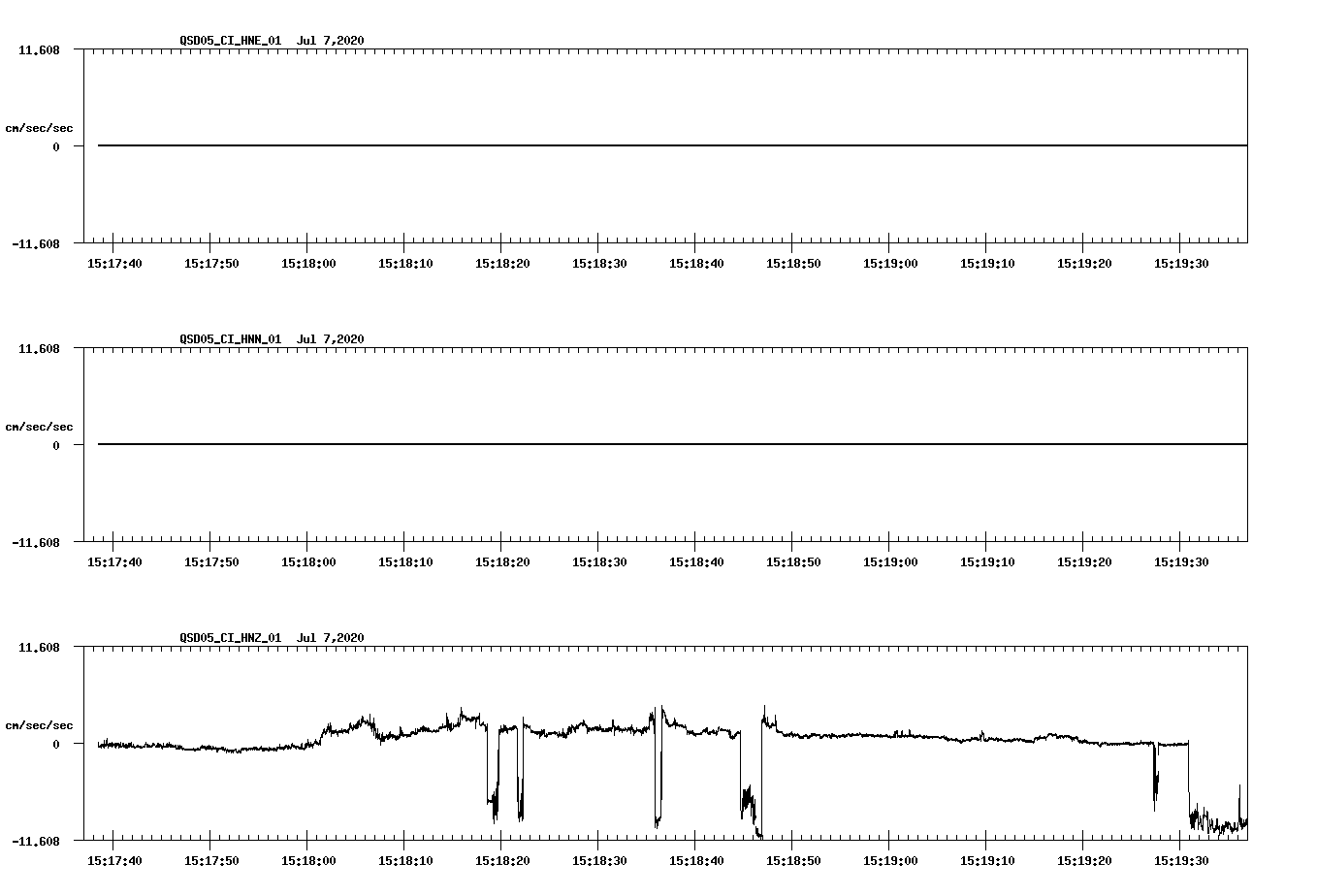Click the QSD05_CI_HNE_01 chart title
Screen dimensions: 1317x896
tap(272, 41)
